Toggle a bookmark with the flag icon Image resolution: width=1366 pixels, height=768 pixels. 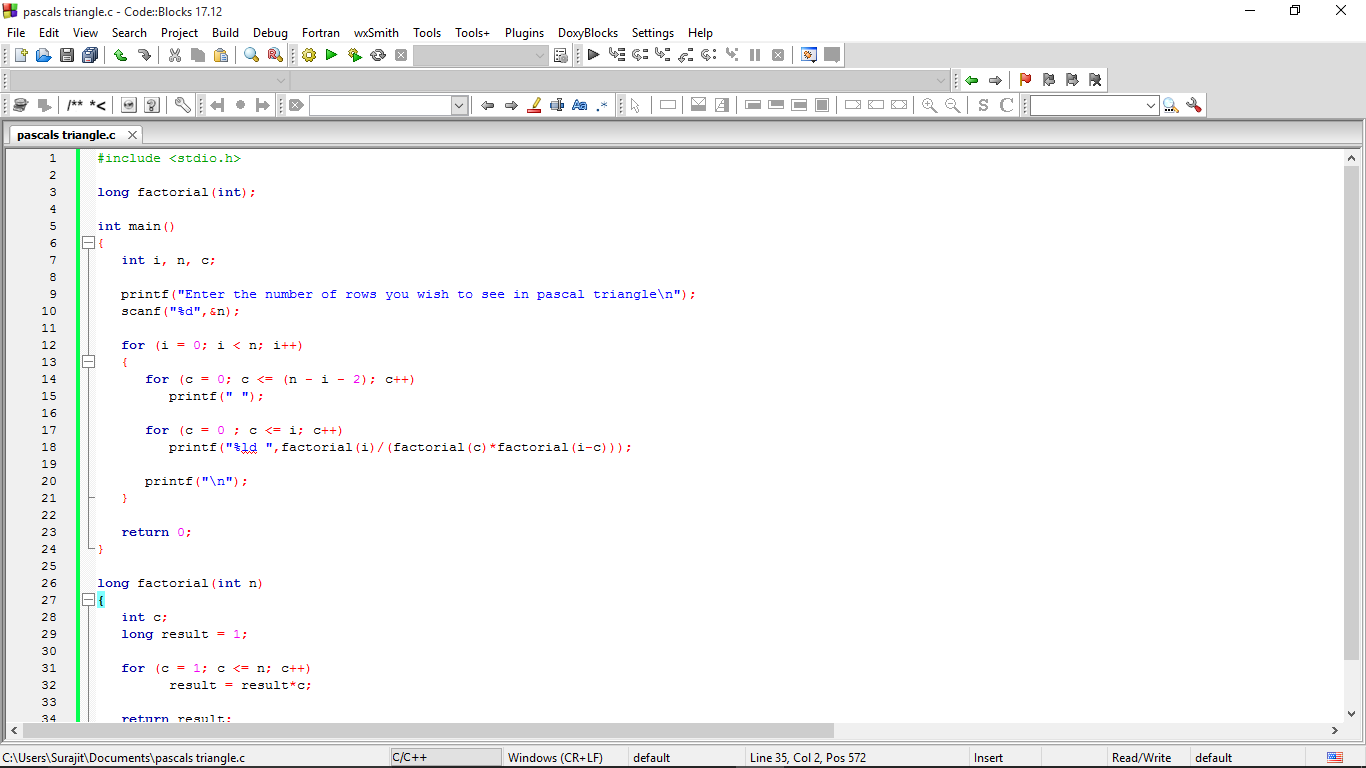[1025, 80]
